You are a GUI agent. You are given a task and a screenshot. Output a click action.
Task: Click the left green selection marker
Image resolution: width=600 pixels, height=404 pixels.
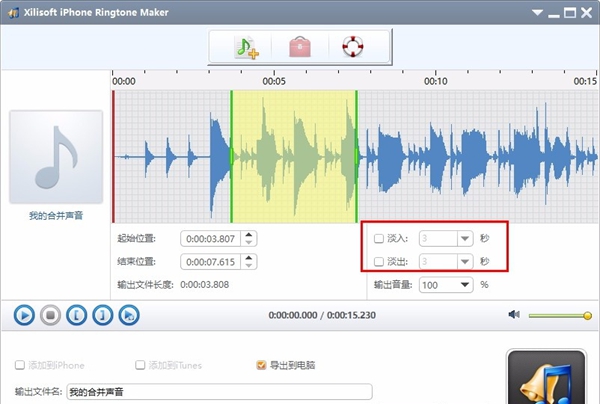(x=231, y=156)
